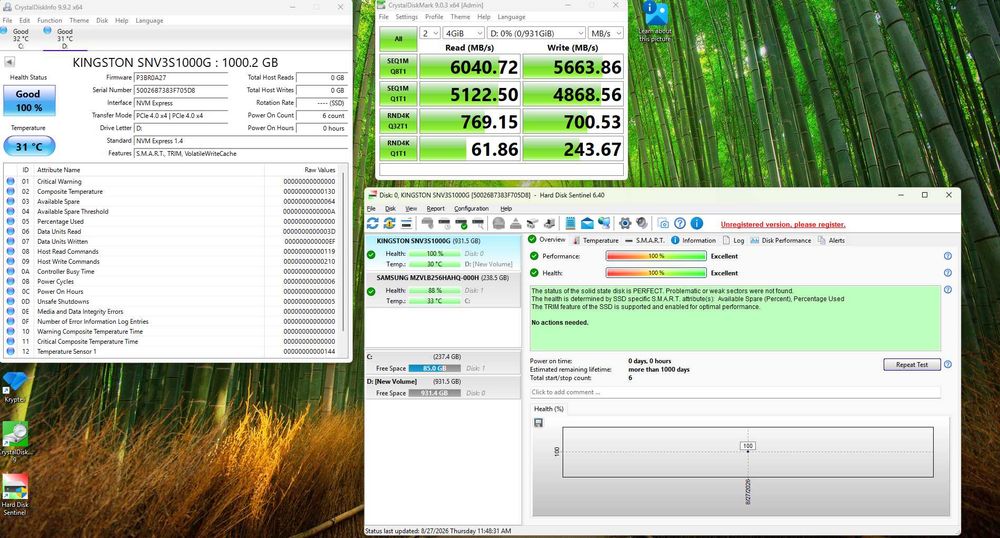
Task: Click the refresh-with-warning icon in Hard Disk Sentinel
Action: (x=389, y=223)
